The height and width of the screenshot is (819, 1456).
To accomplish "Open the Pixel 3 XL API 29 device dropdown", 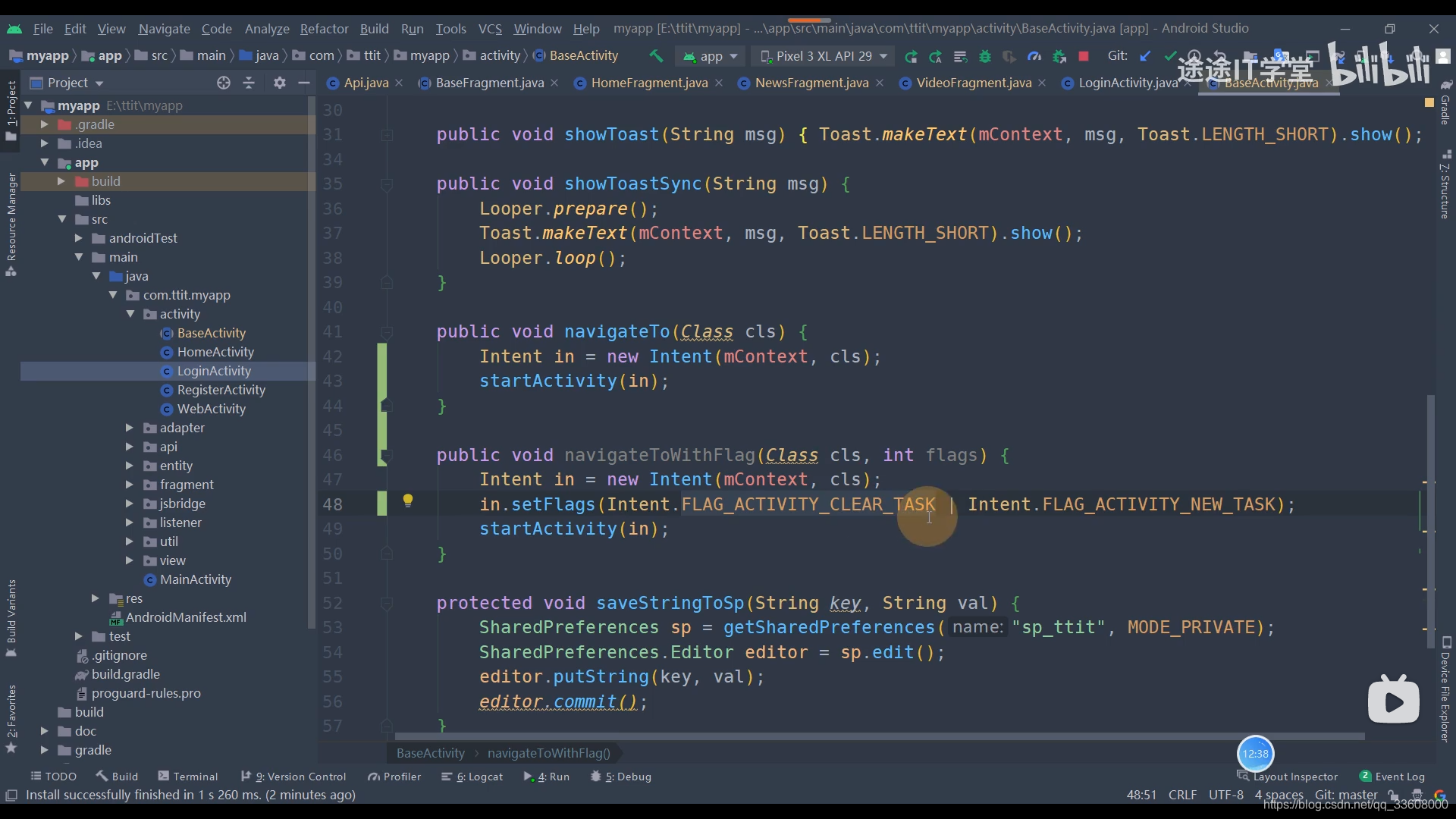I will click(824, 56).
